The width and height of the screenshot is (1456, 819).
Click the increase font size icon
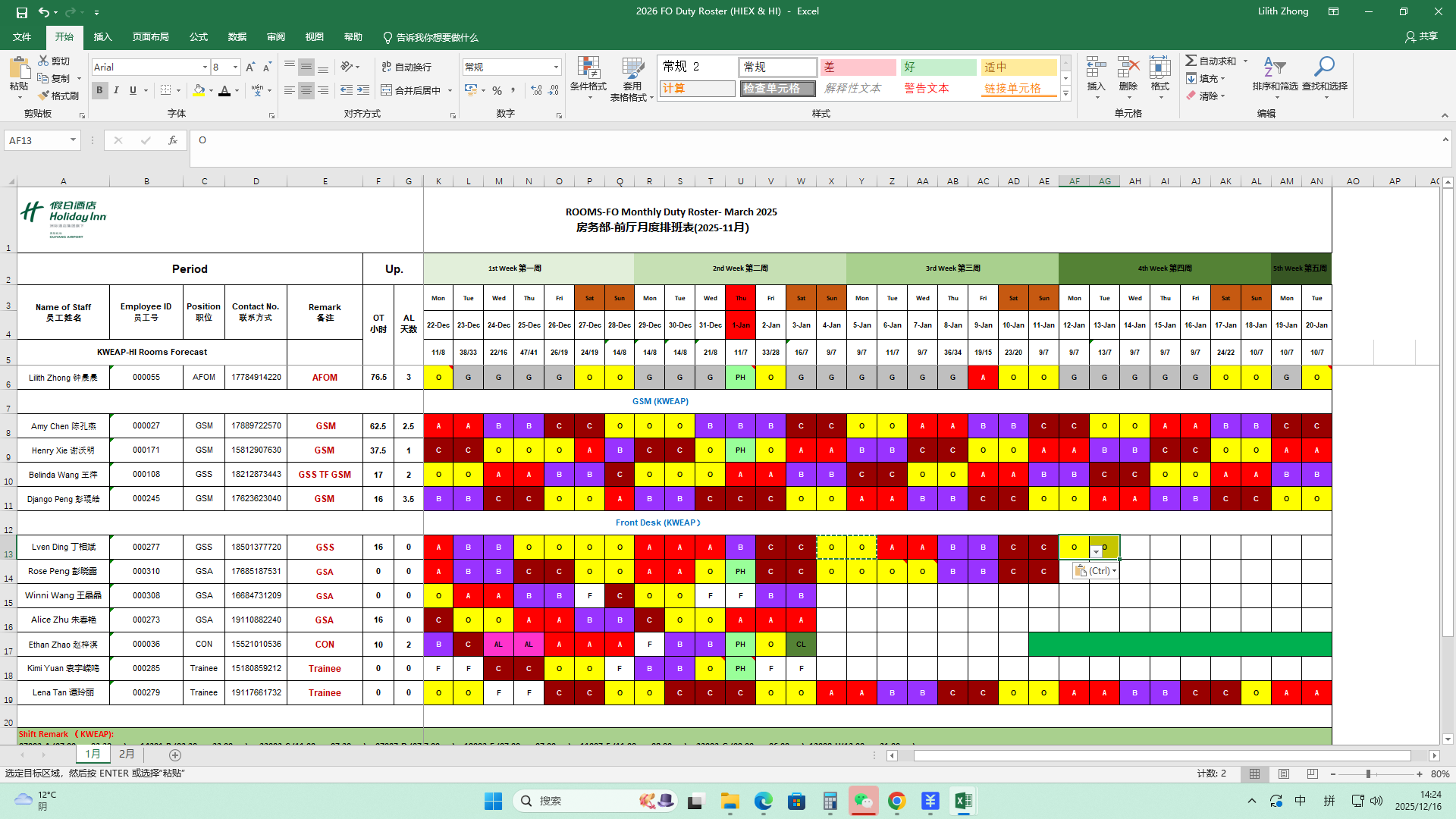click(250, 67)
